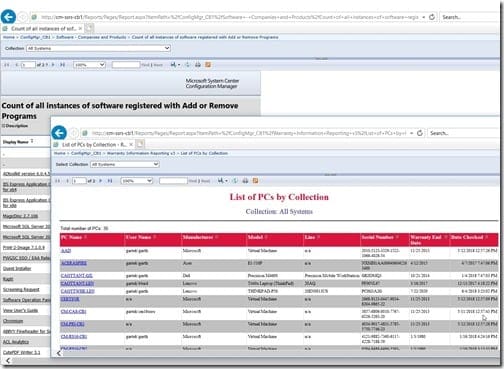Close the List of PCs by Collection tab
This screenshot has height=369, width=504.
[x=131, y=144]
